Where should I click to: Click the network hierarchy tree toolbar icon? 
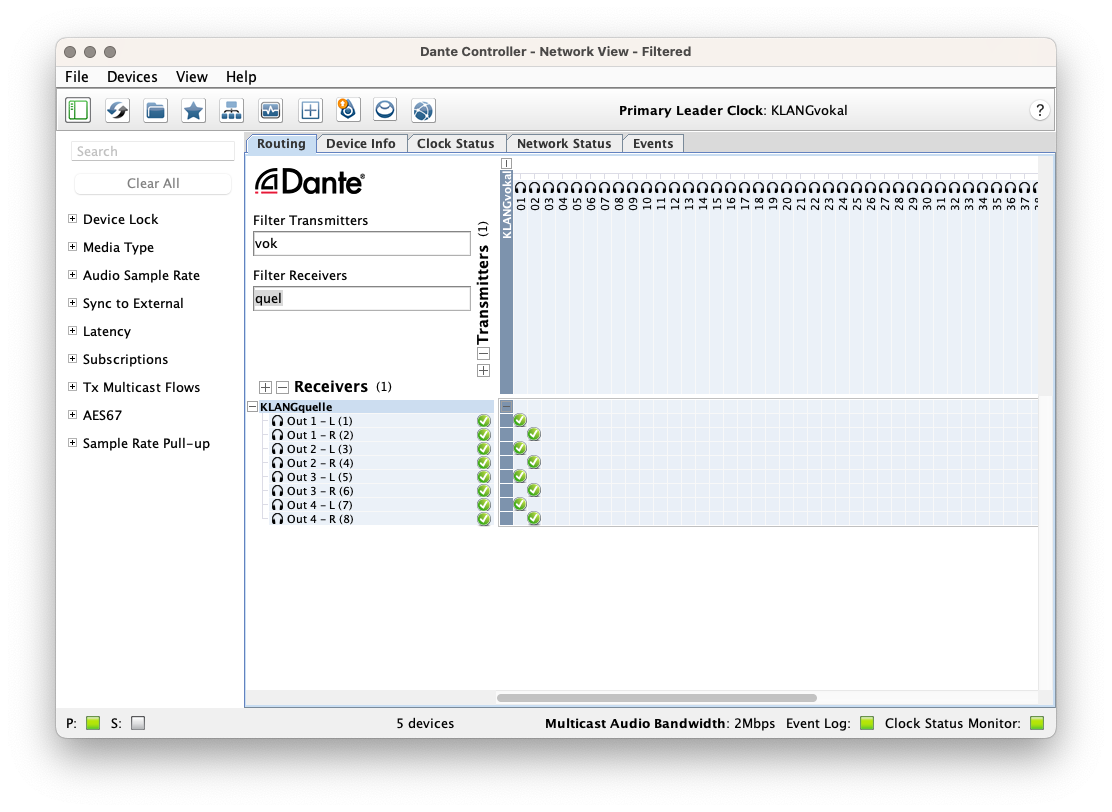[232, 111]
